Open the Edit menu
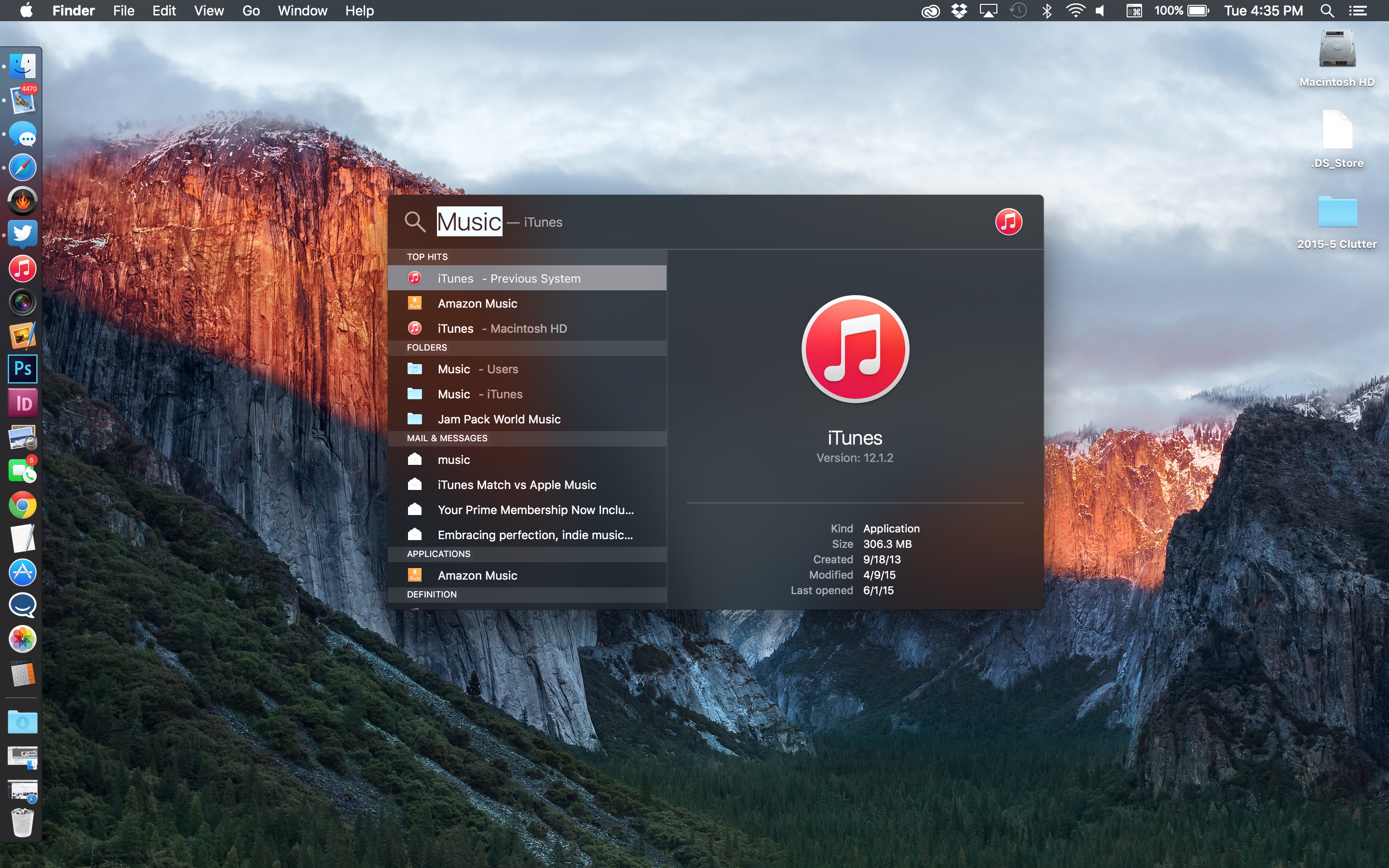The width and height of the screenshot is (1389, 868). pos(164,11)
